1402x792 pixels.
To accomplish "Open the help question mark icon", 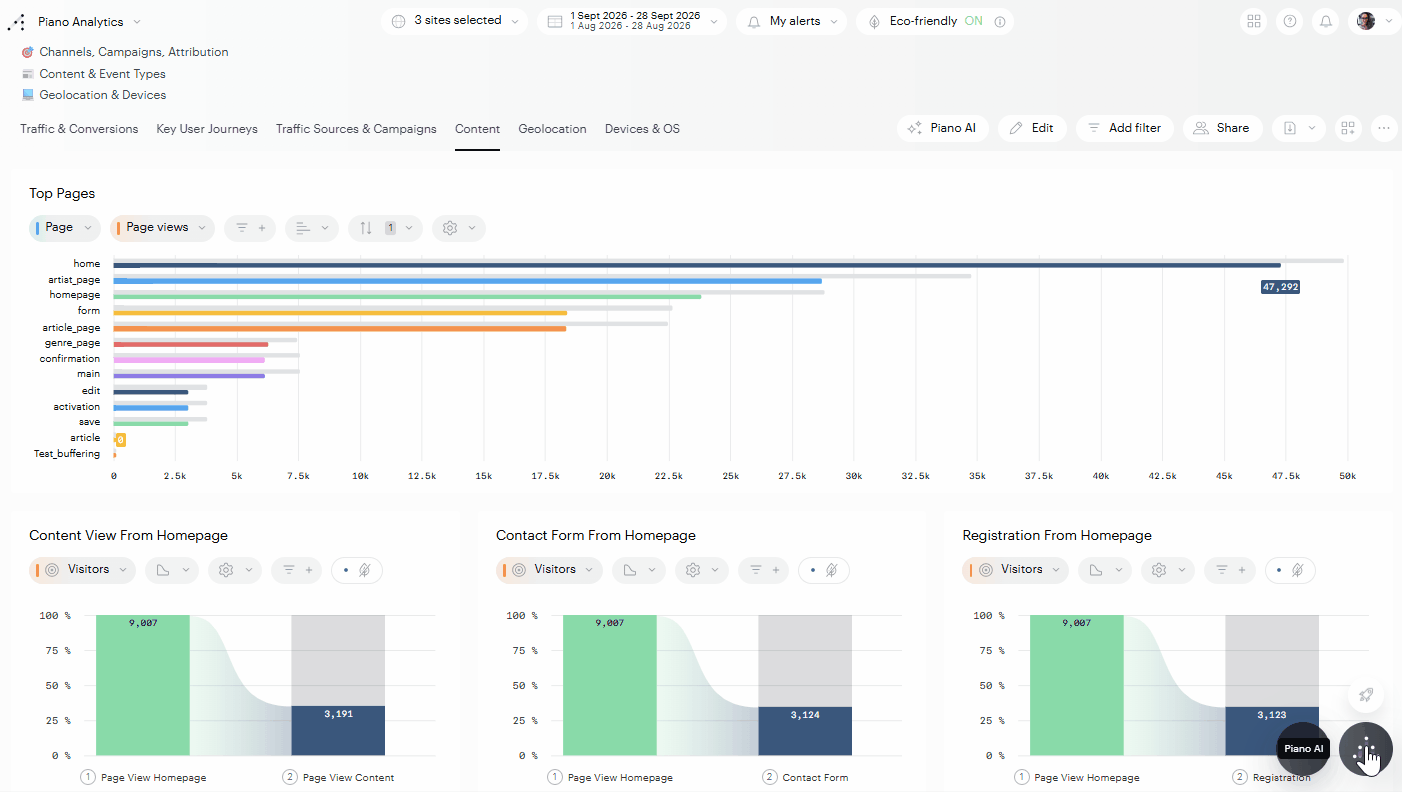I will point(1290,21).
